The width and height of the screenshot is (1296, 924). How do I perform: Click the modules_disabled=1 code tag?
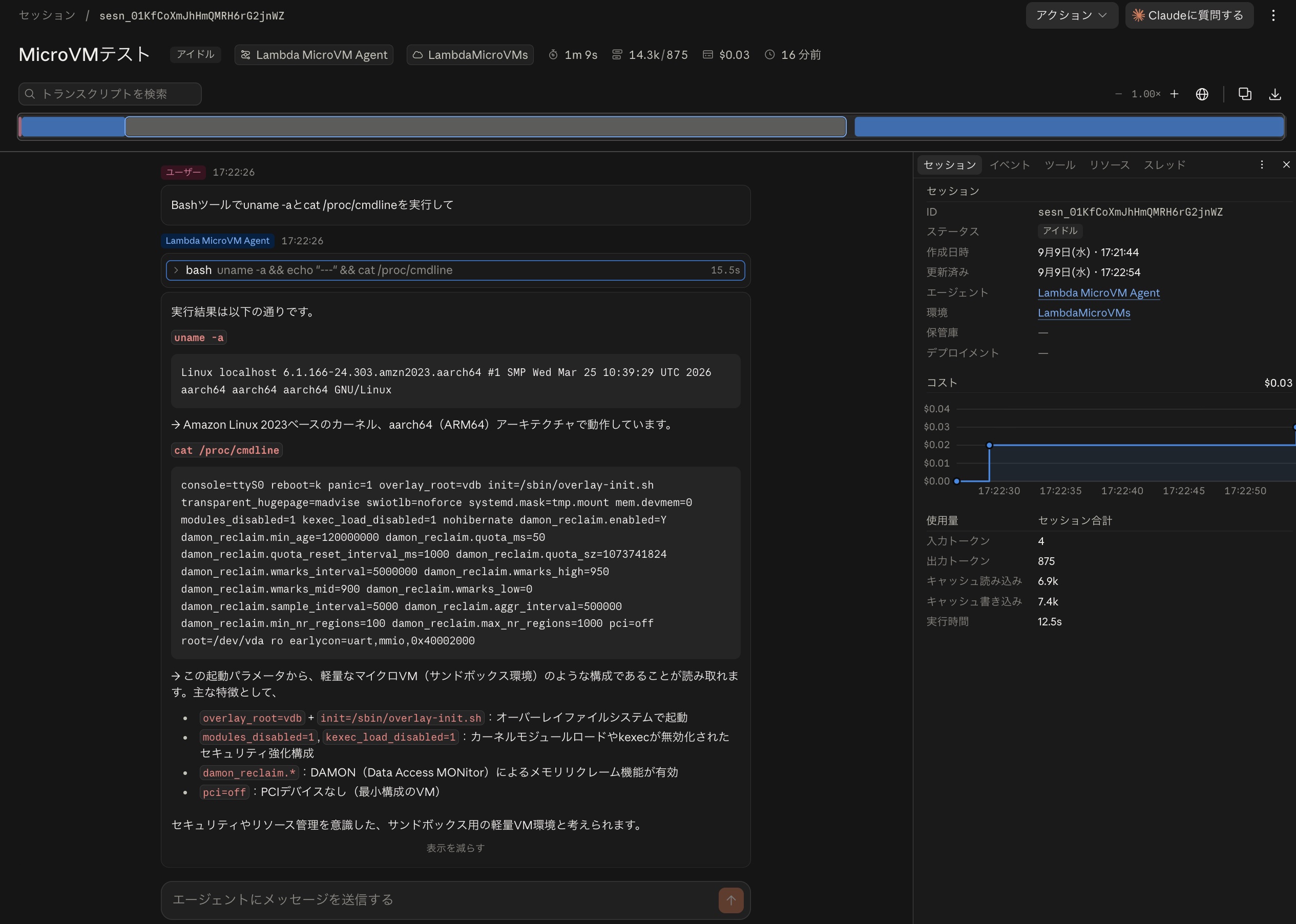tap(258, 737)
